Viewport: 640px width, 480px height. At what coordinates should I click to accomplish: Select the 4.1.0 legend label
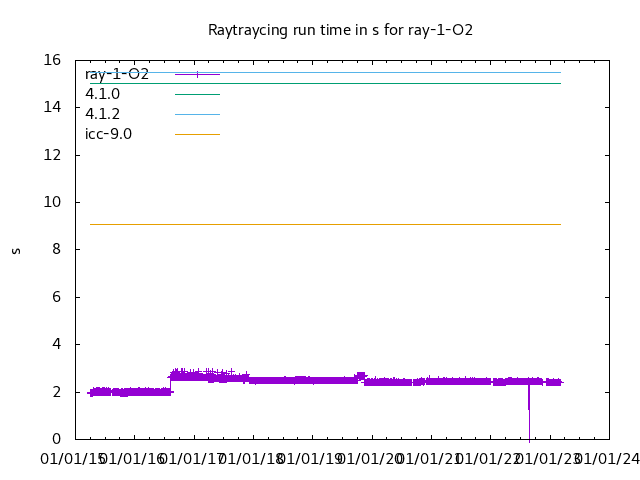point(102,94)
